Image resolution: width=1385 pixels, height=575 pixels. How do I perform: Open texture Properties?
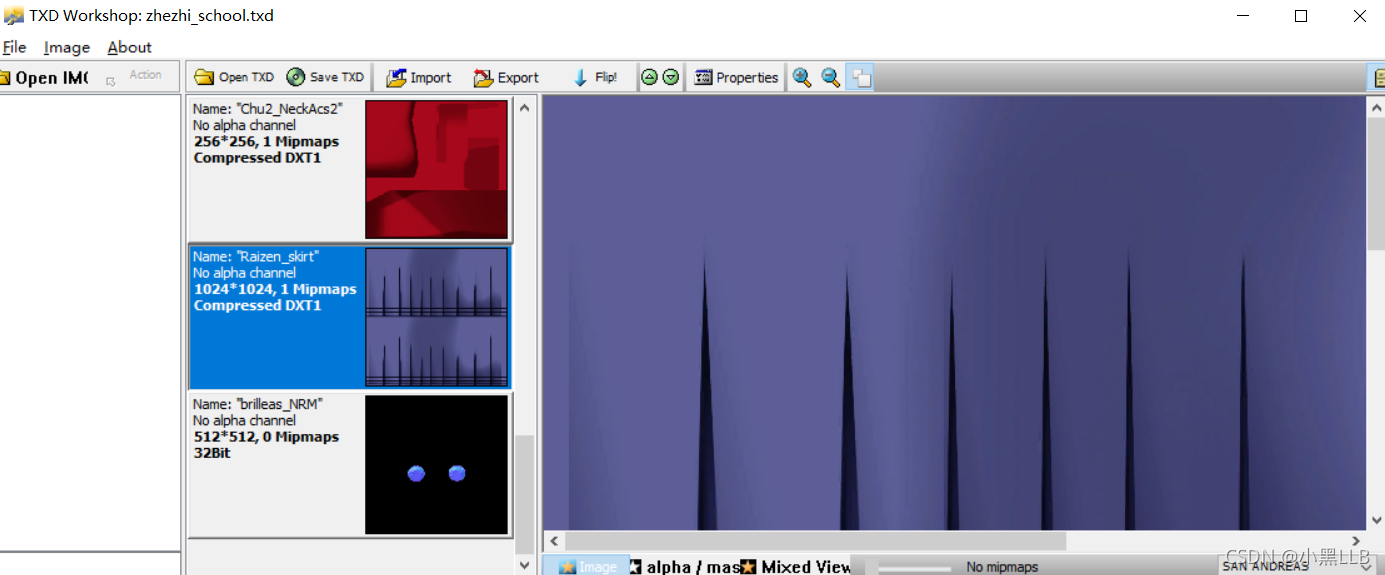click(x=736, y=77)
